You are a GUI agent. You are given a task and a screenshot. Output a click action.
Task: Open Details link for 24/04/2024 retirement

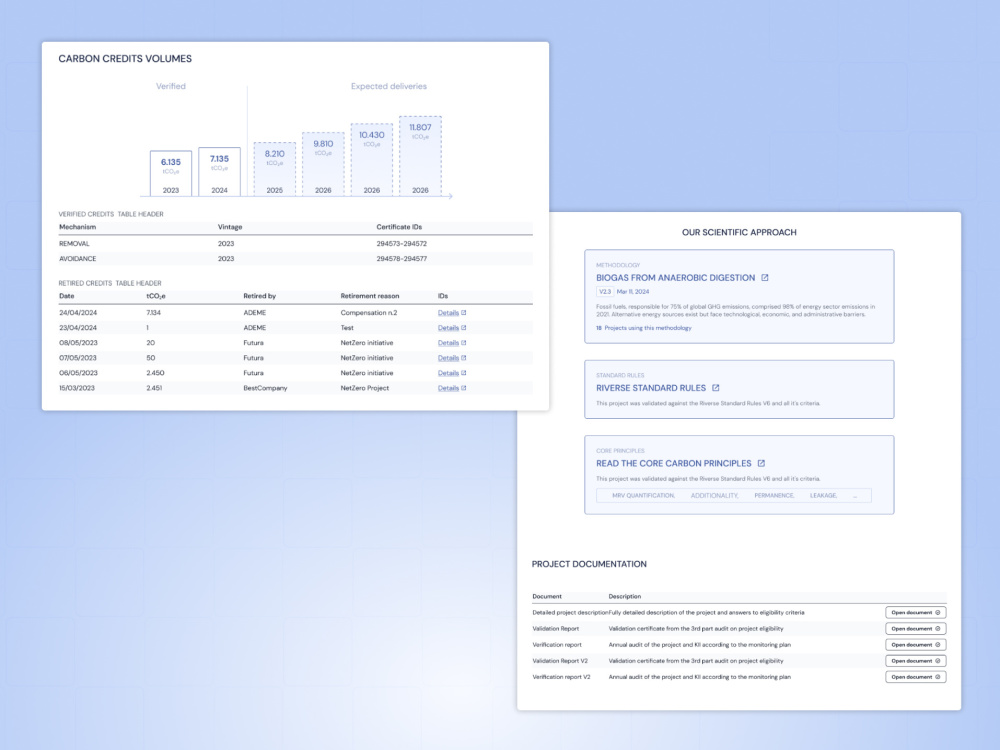click(452, 312)
